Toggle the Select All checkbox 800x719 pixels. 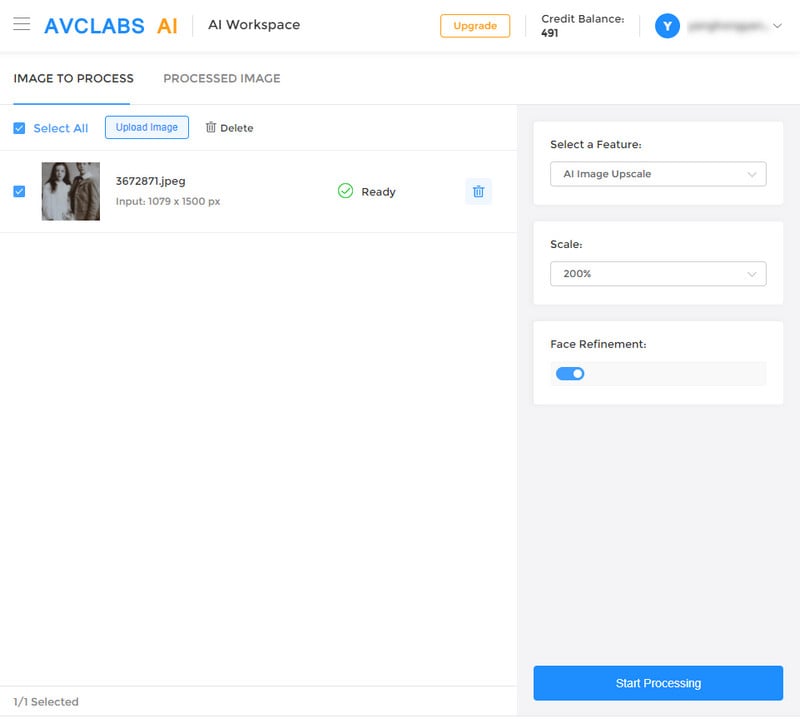tap(19, 128)
